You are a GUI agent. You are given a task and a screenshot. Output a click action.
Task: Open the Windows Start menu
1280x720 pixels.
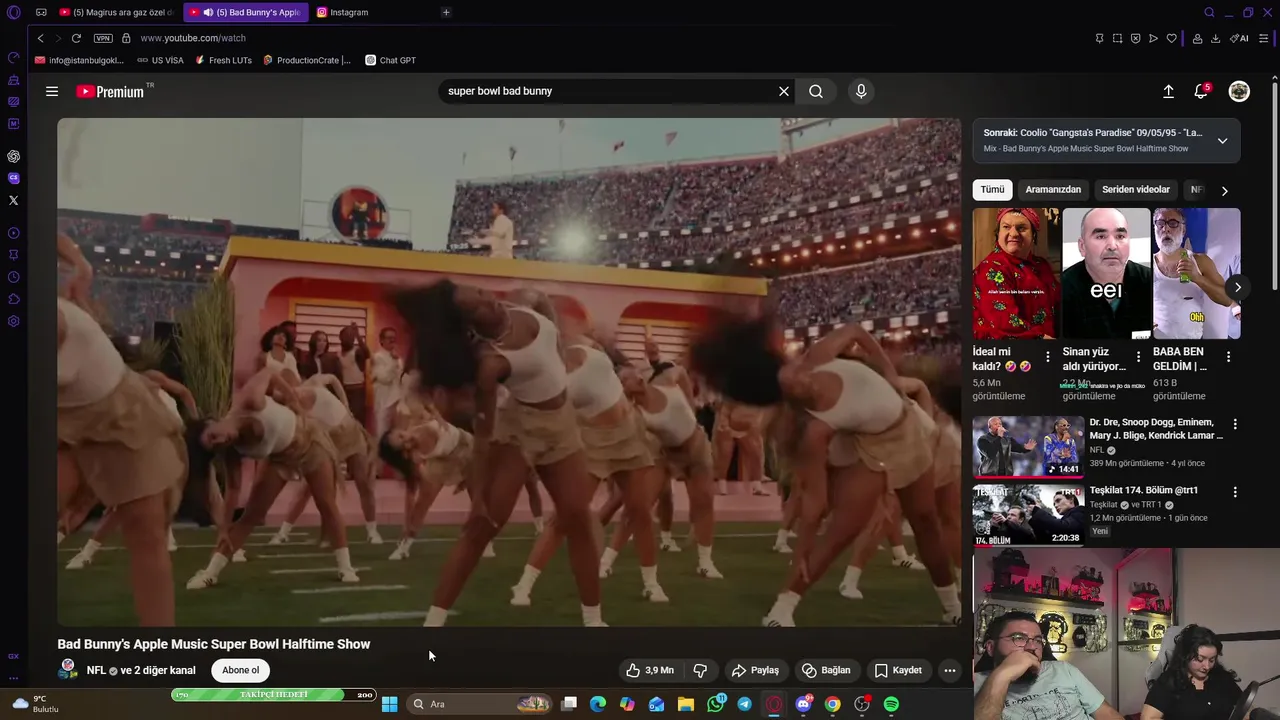pyautogui.click(x=389, y=704)
